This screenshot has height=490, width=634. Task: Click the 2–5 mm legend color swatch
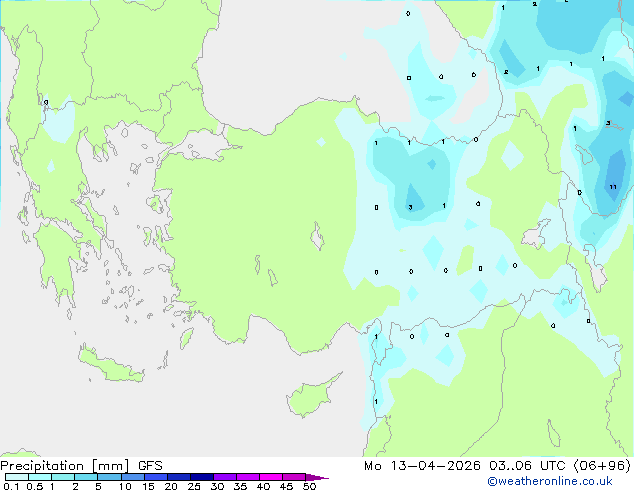pos(86,477)
